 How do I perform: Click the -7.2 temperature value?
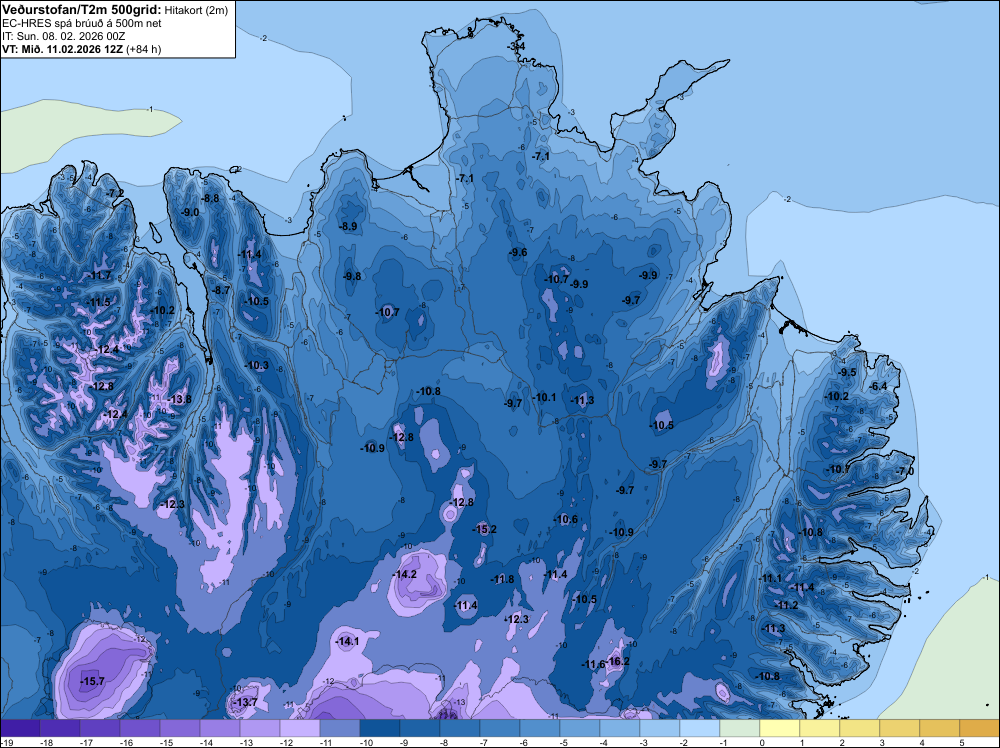point(115,193)
